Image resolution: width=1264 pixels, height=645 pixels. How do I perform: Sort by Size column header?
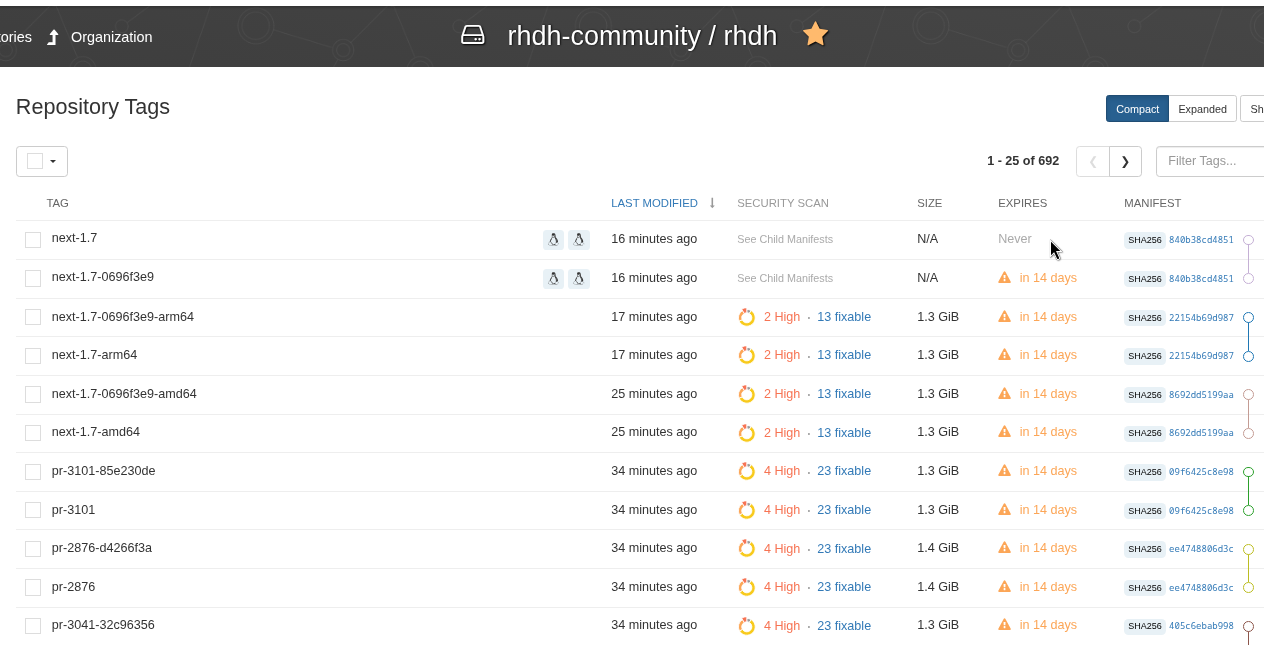click(x=929, y=203)
